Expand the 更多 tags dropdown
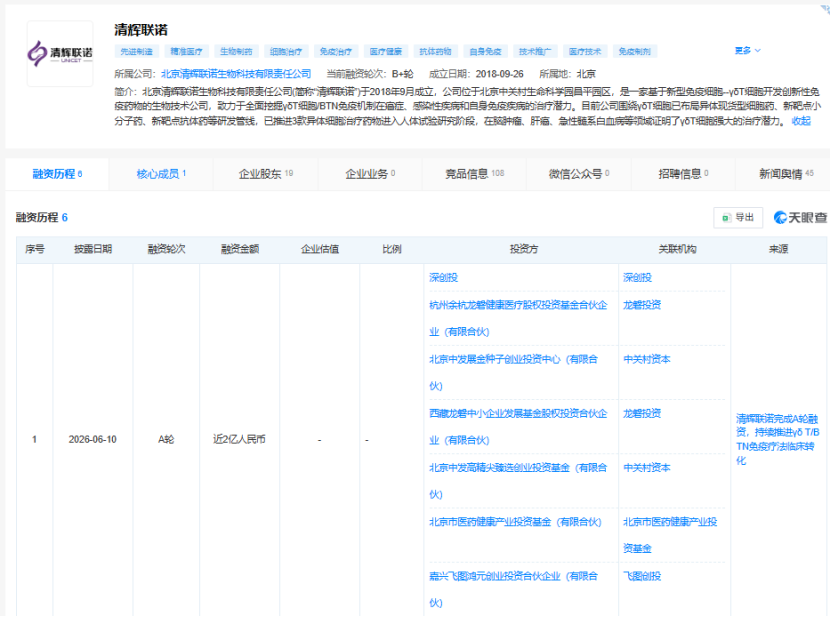This screenshot has height=617, width=830. [x=747, y=51]
